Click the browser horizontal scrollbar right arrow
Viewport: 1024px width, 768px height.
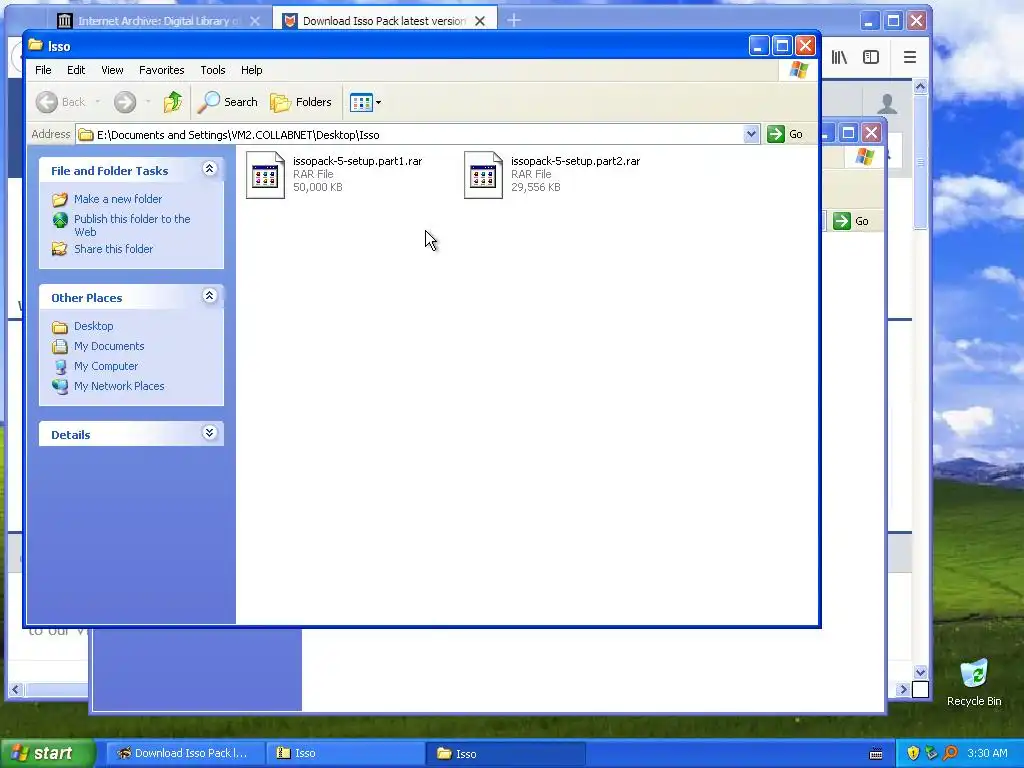click(x=903, y=689)
